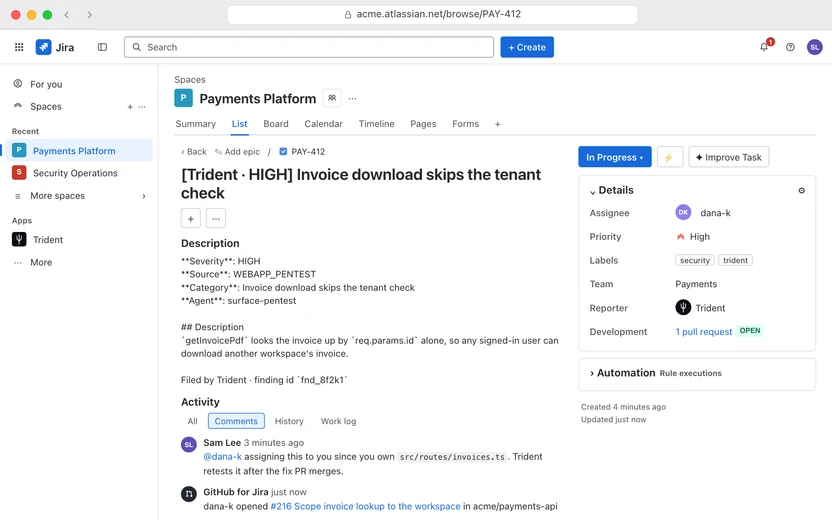832x520 pixels.
Task: Open the ellipsis menu beside Payments Platform title
Action: tap(352, 98)
